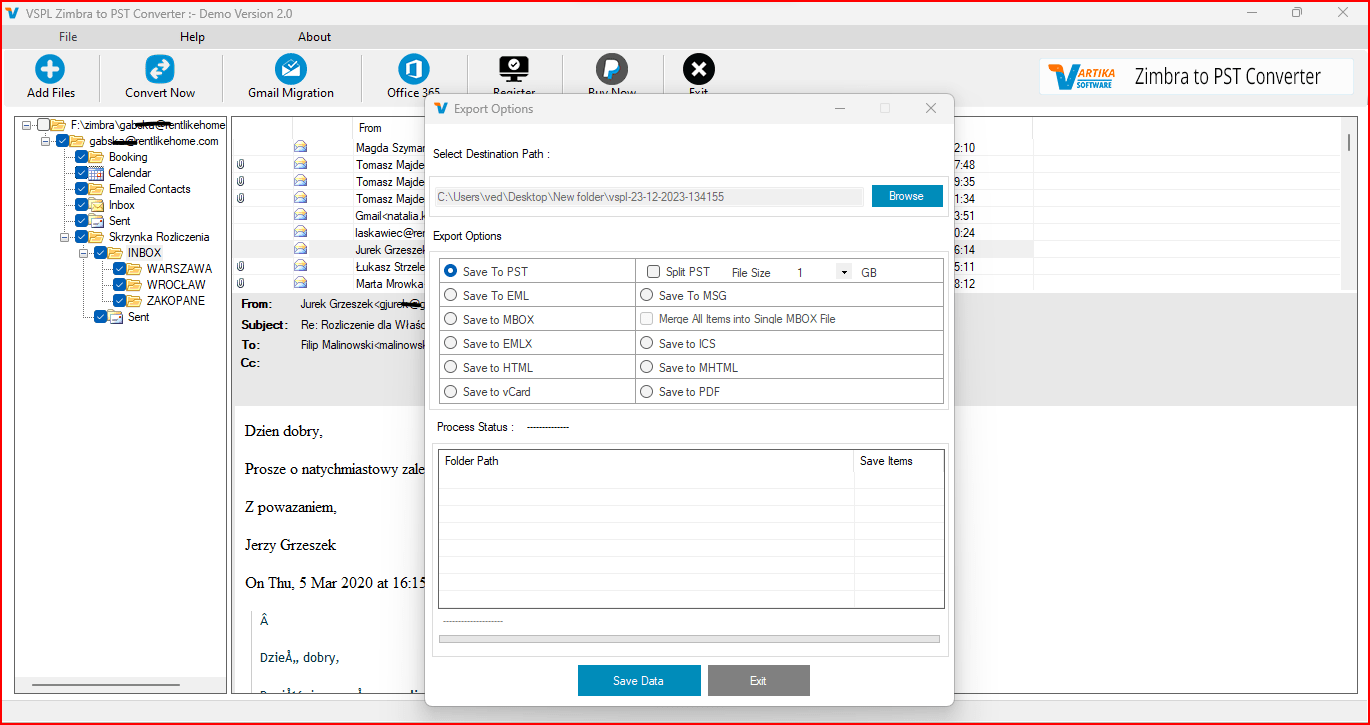Collapse the Skrzynka Rozliczenia node
The height and width of the screenshot is (725, 1370).
(x=64, y=237)
